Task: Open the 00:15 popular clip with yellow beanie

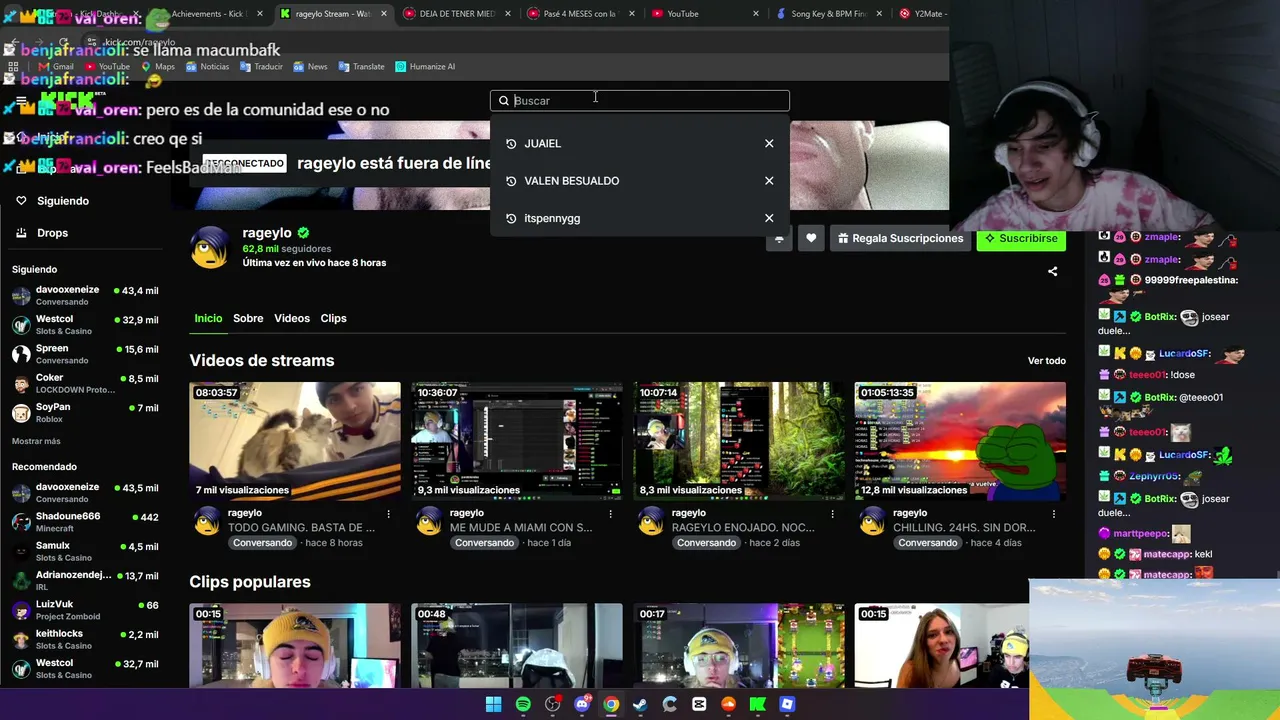Action: click(x=295, y=646)
